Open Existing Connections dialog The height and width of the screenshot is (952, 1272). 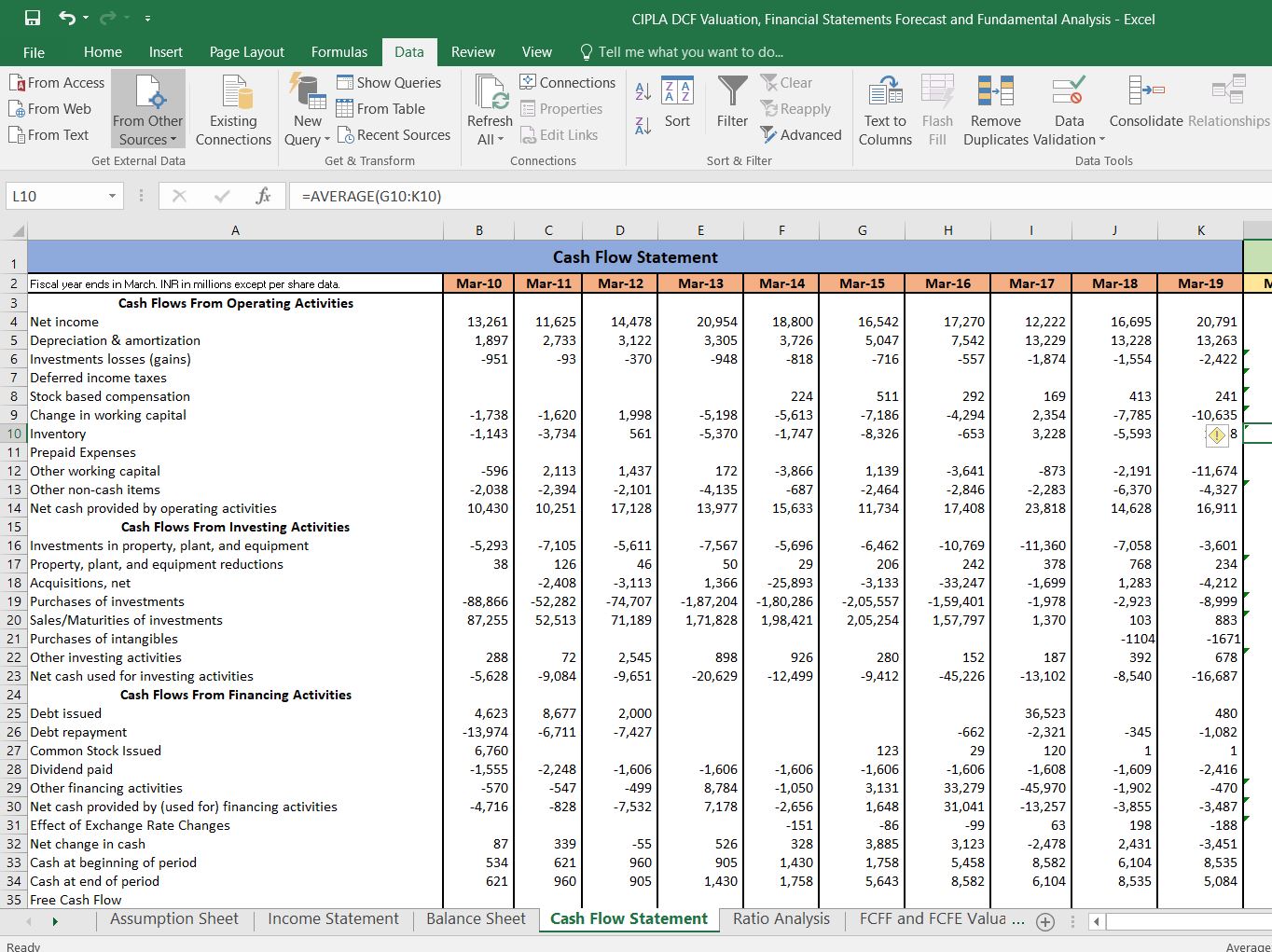233,110
